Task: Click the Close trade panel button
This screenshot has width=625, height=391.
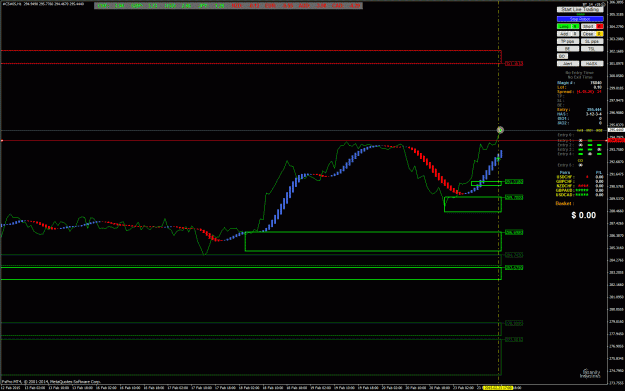Action: point(588,34)
